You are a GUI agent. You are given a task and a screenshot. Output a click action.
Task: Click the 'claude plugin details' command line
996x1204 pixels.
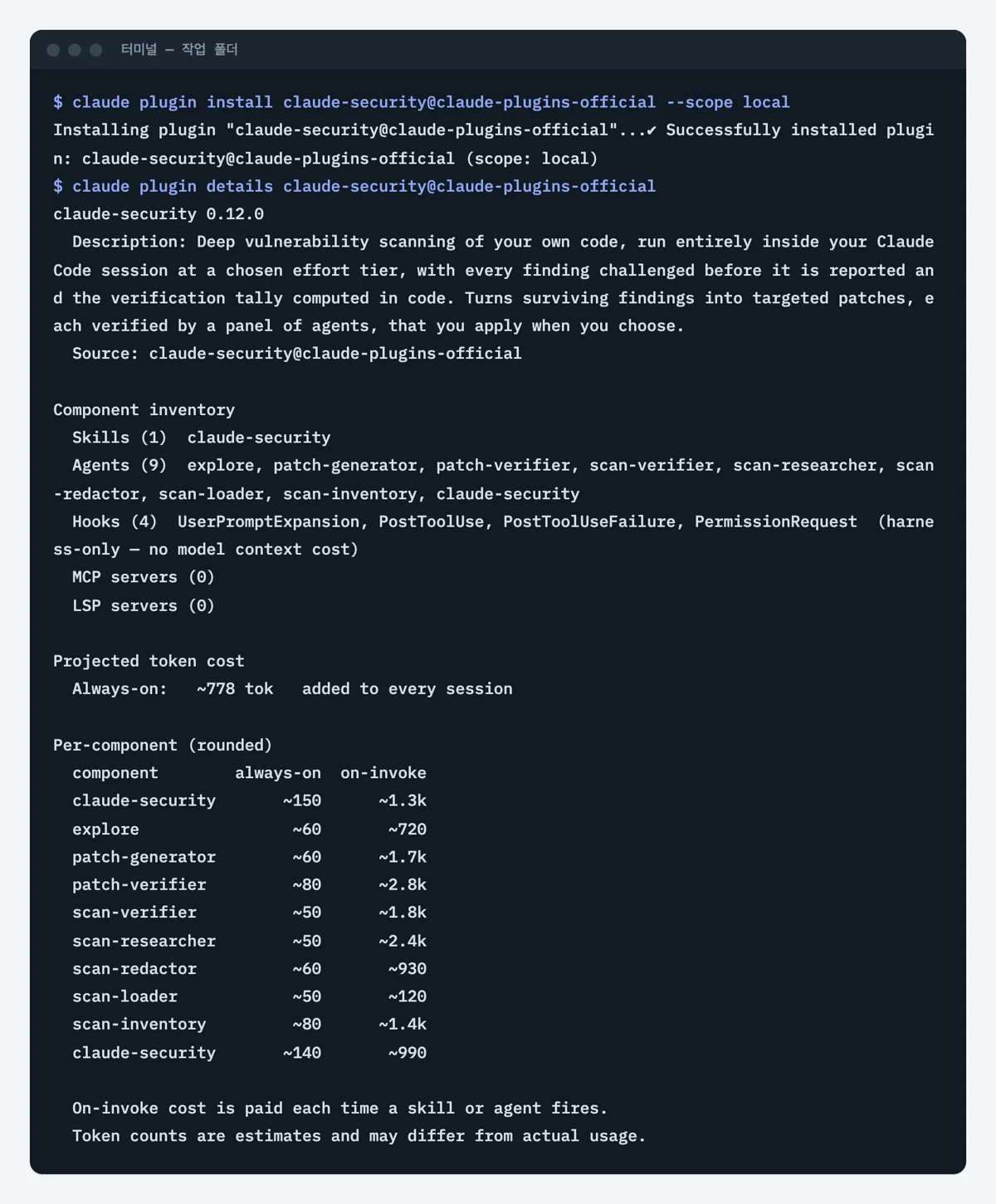pyautogui.click(x=354, y=186)
